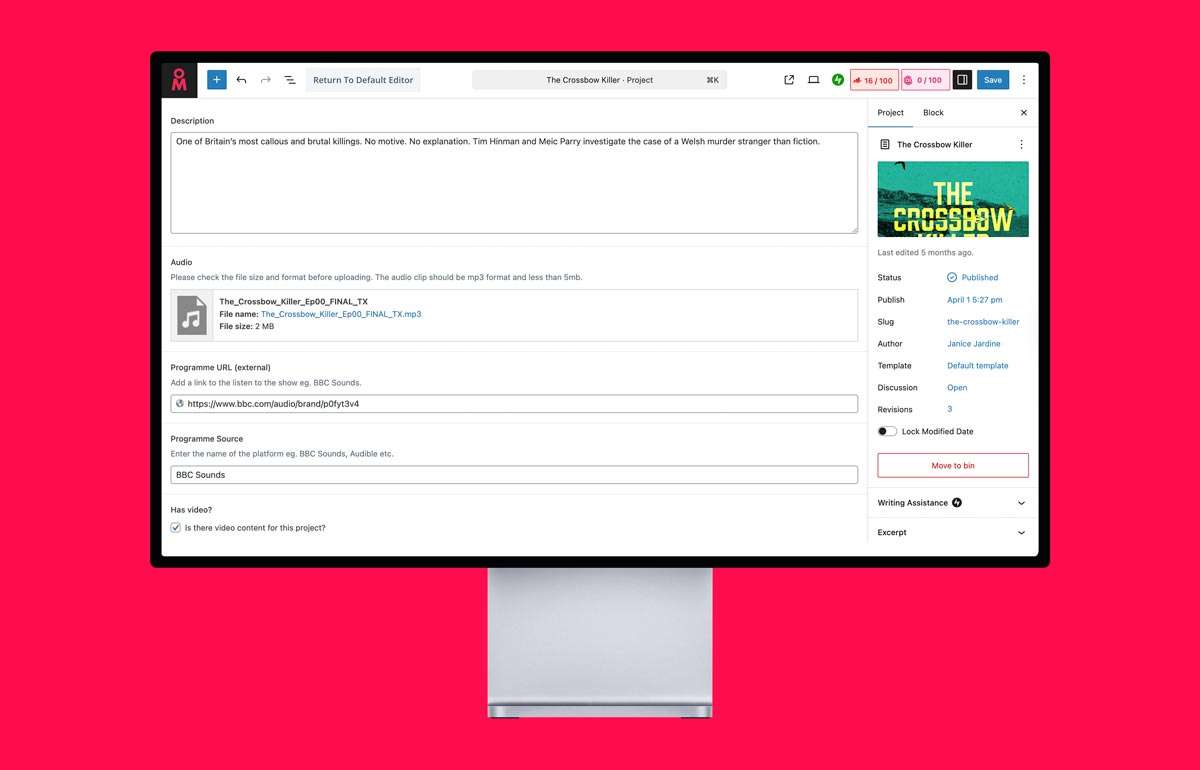Click the File size: 2 MB text
Screen dimensions: 1200x770
pos(247,327)
